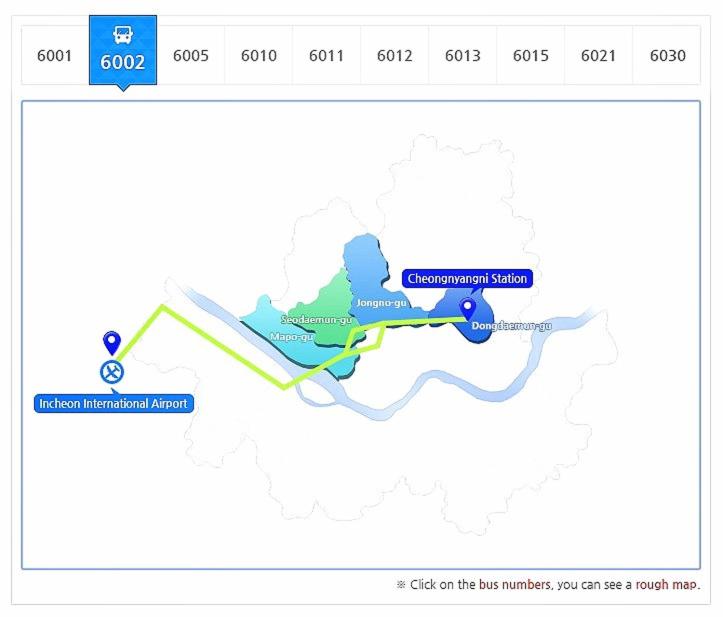
Task: Open the 6011 bus route tab
Action: click(x=327, y=55)
